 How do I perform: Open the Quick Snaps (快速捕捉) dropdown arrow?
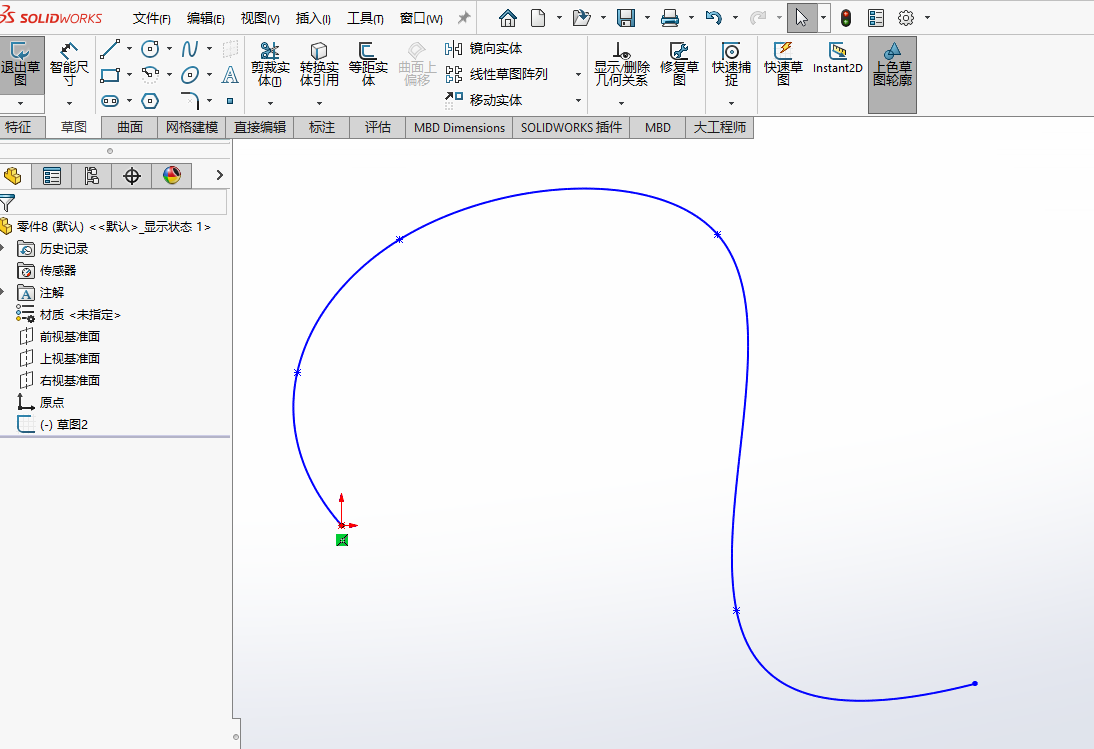point(731,102)
